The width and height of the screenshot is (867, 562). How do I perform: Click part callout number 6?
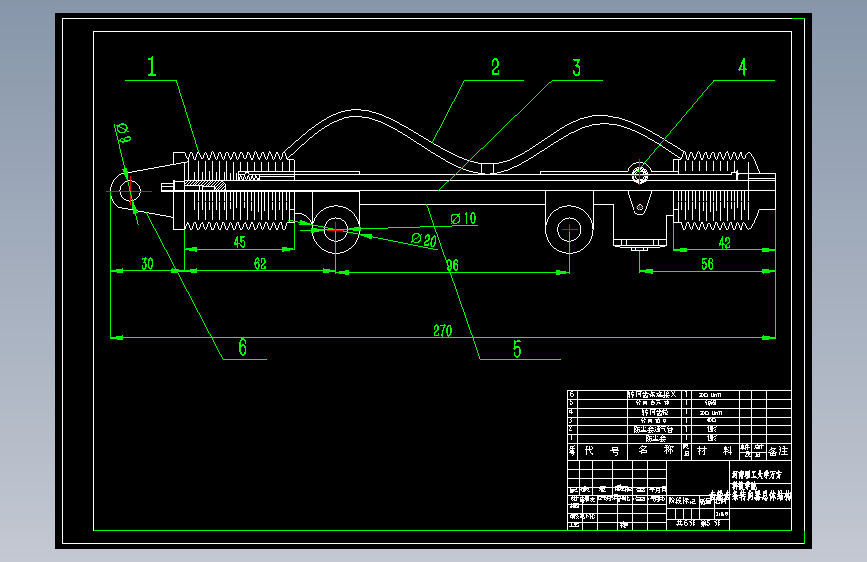click(x=242, y=347)
